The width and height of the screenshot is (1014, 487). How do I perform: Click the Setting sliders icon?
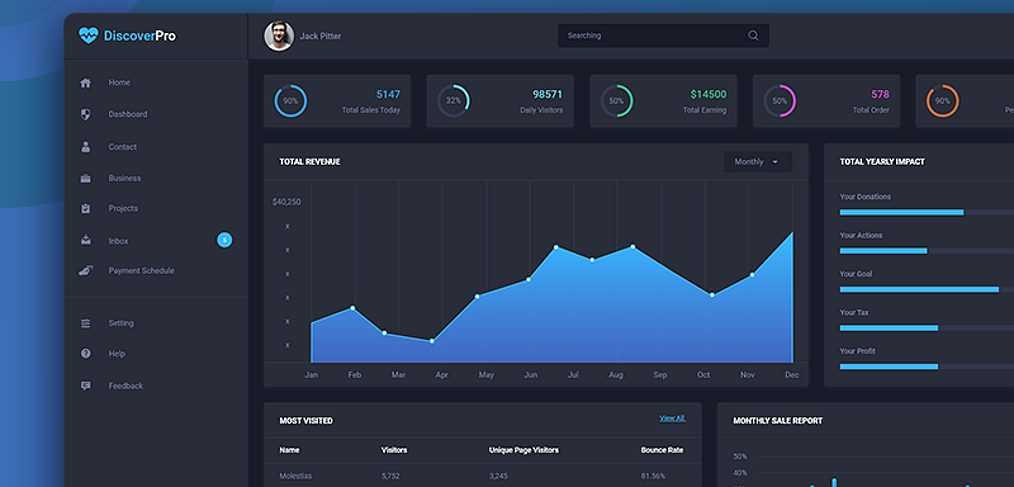(85, 323)
